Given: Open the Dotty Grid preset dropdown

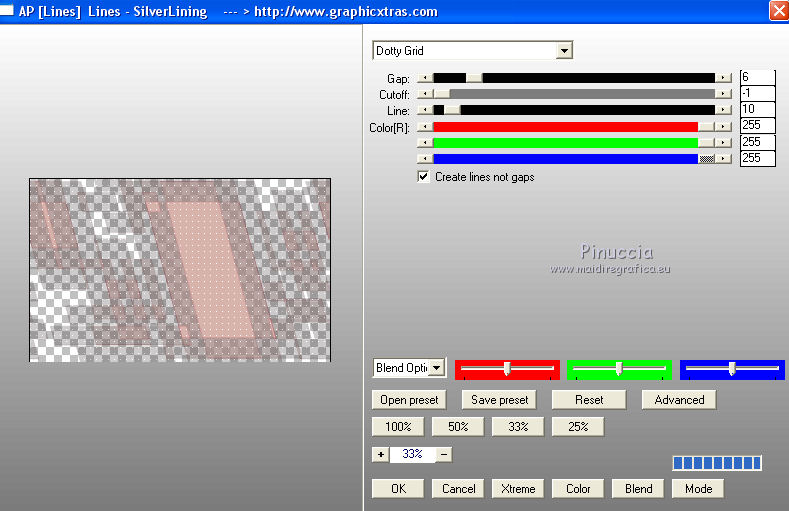Looking at the screenshot, I should 564,51.
